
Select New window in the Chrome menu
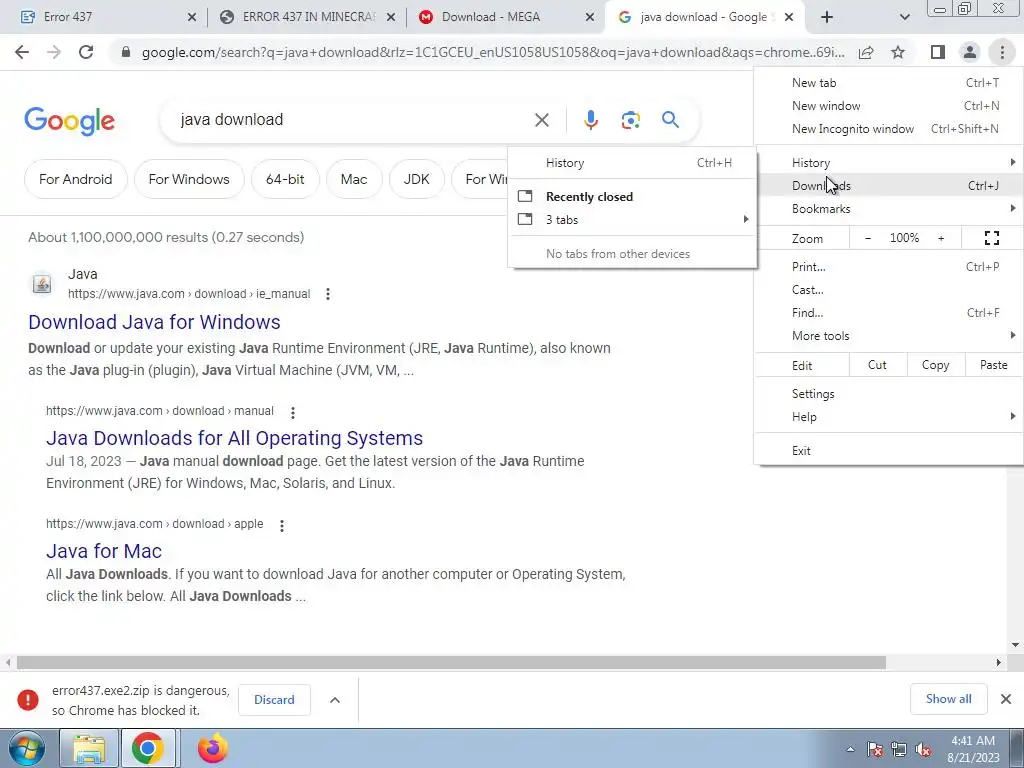click(x=889, y=106)
